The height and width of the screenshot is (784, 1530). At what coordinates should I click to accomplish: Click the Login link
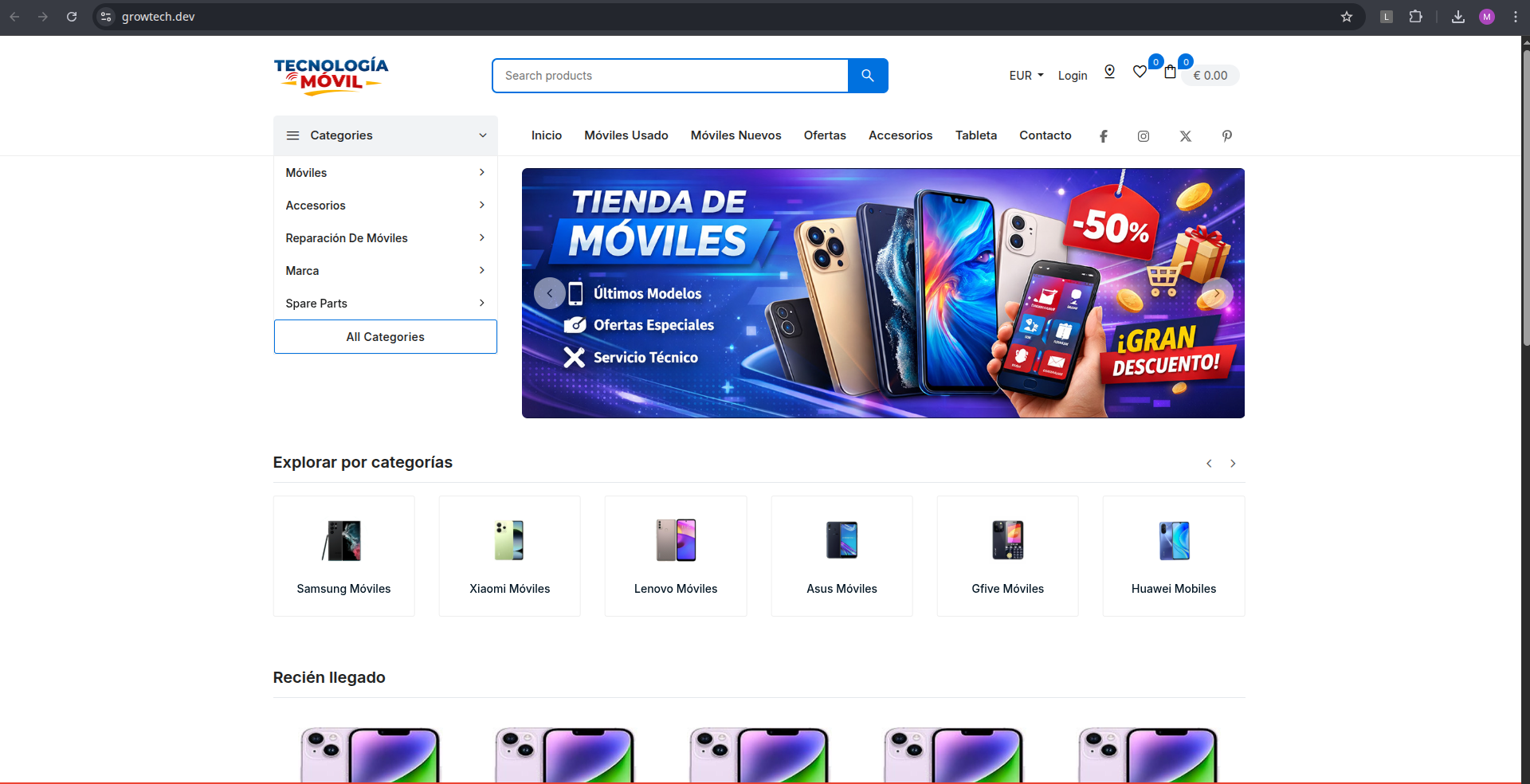pyautogui.click(x=1073, y=76)
